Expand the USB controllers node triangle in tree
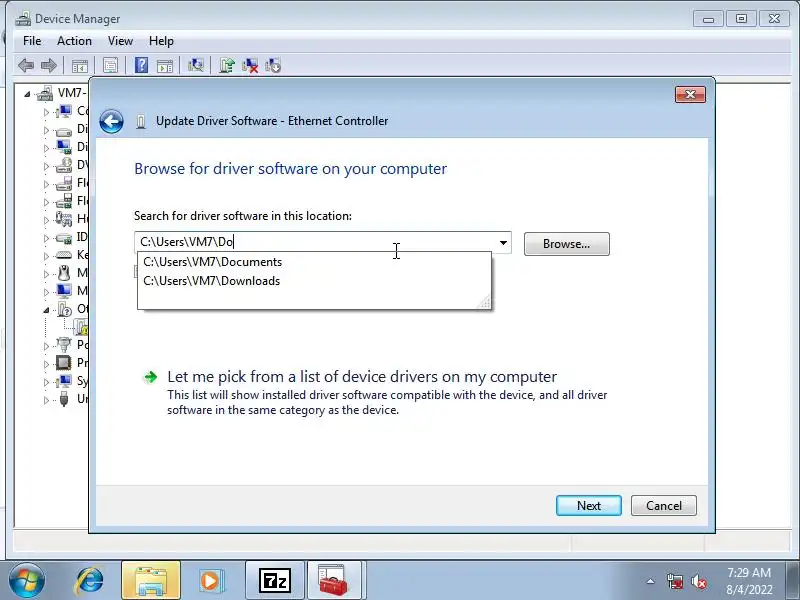 coord(46,399)
